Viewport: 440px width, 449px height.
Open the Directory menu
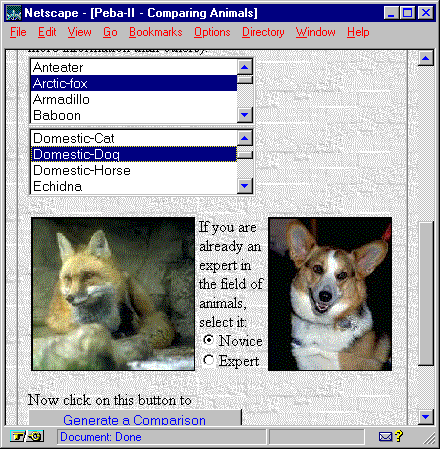263,32
